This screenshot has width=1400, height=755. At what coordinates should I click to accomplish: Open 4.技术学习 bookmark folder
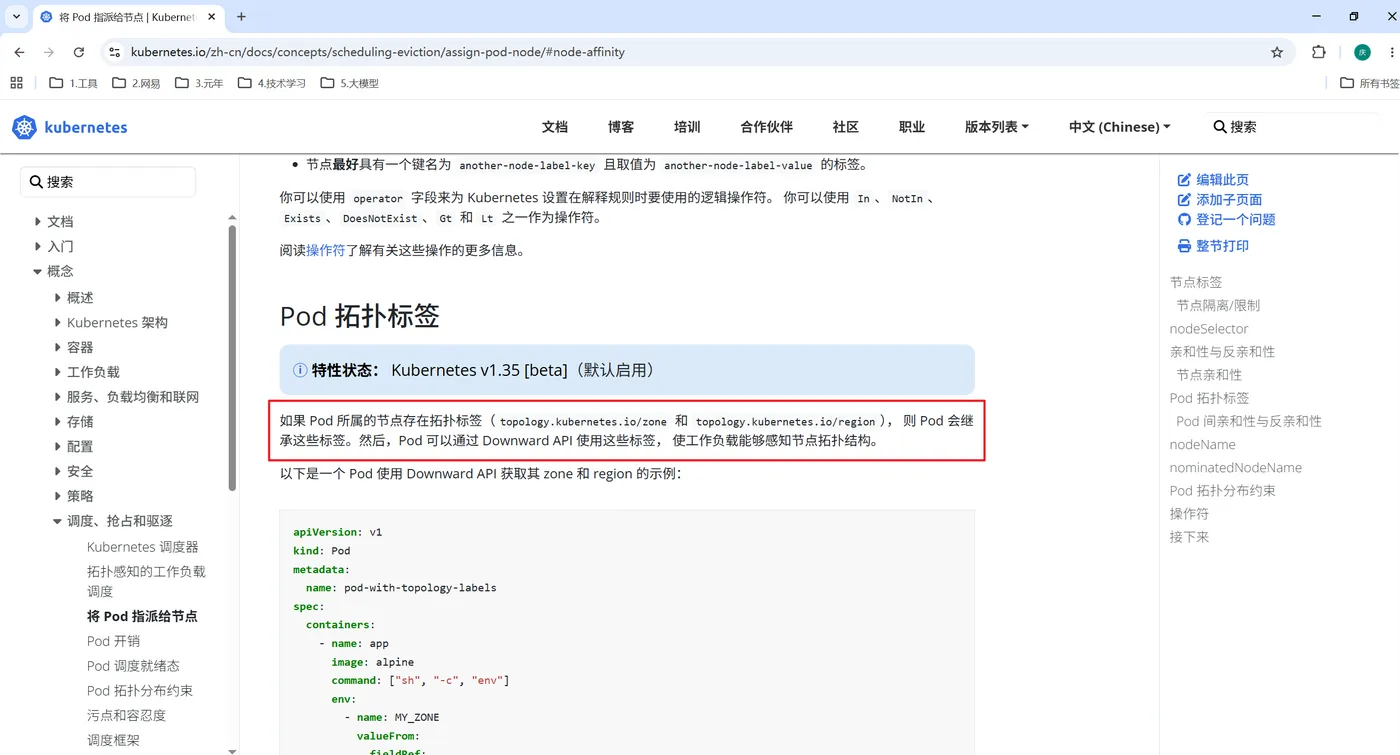coord(272,83)
